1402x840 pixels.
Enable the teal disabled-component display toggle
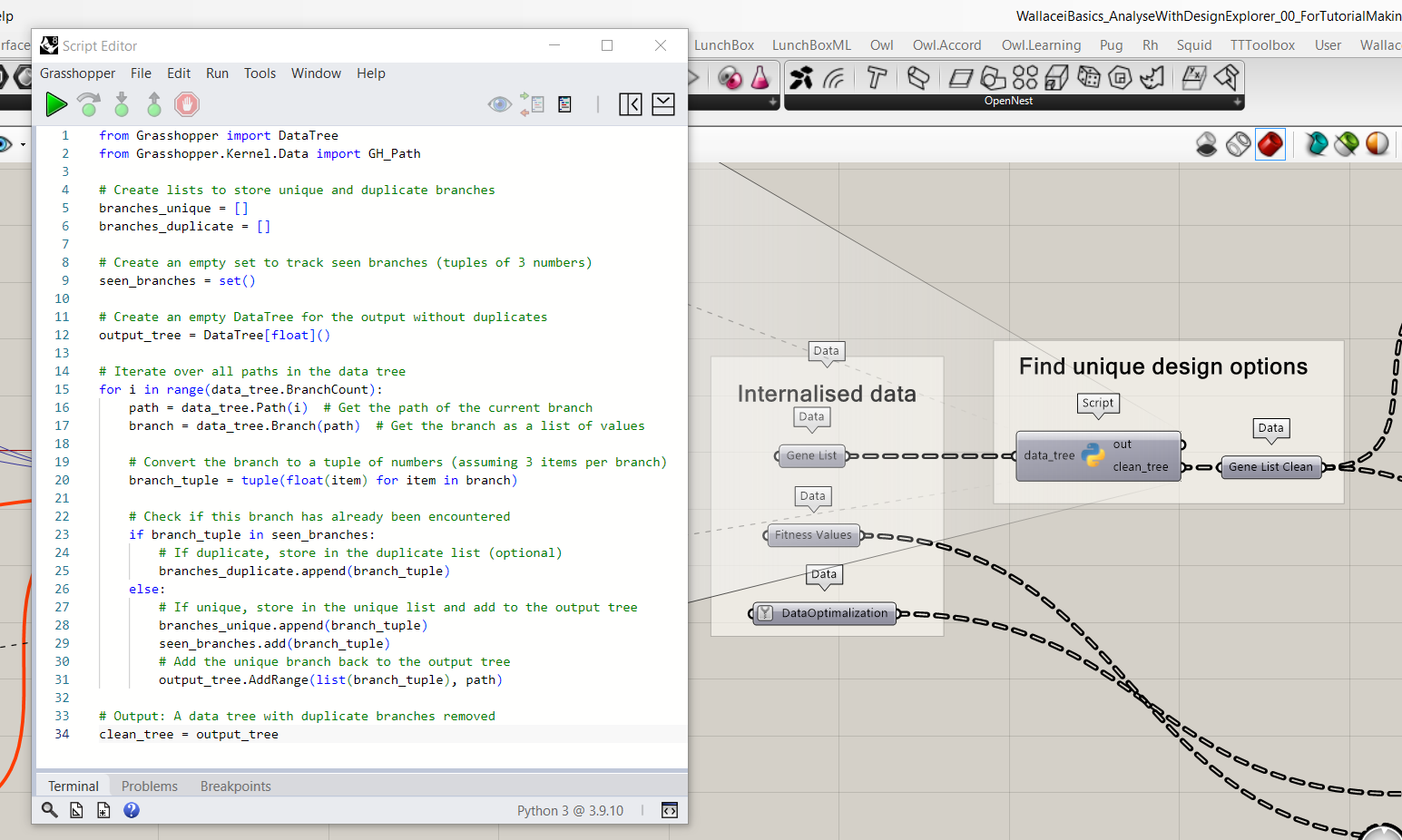click(1317, 143)
